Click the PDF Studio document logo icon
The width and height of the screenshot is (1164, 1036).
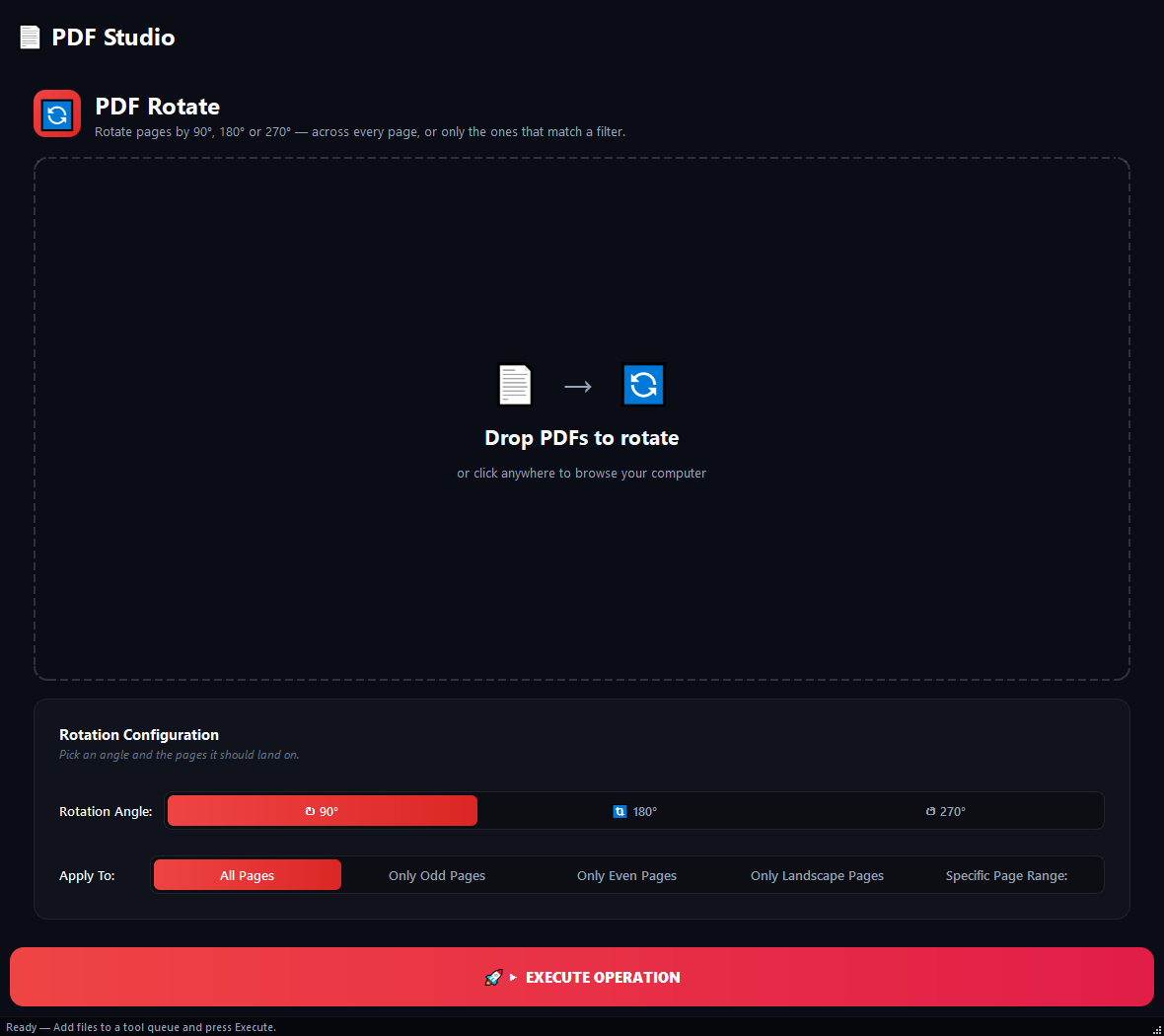[x=30, y=37]
